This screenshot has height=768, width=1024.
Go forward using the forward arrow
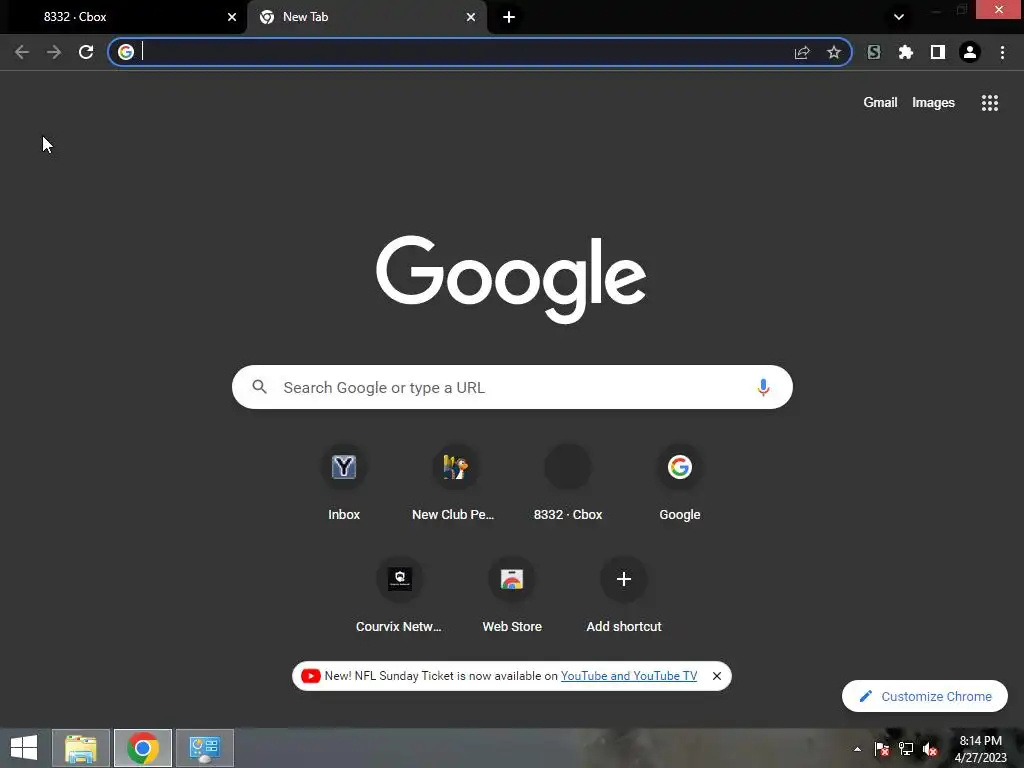[54, 52]
